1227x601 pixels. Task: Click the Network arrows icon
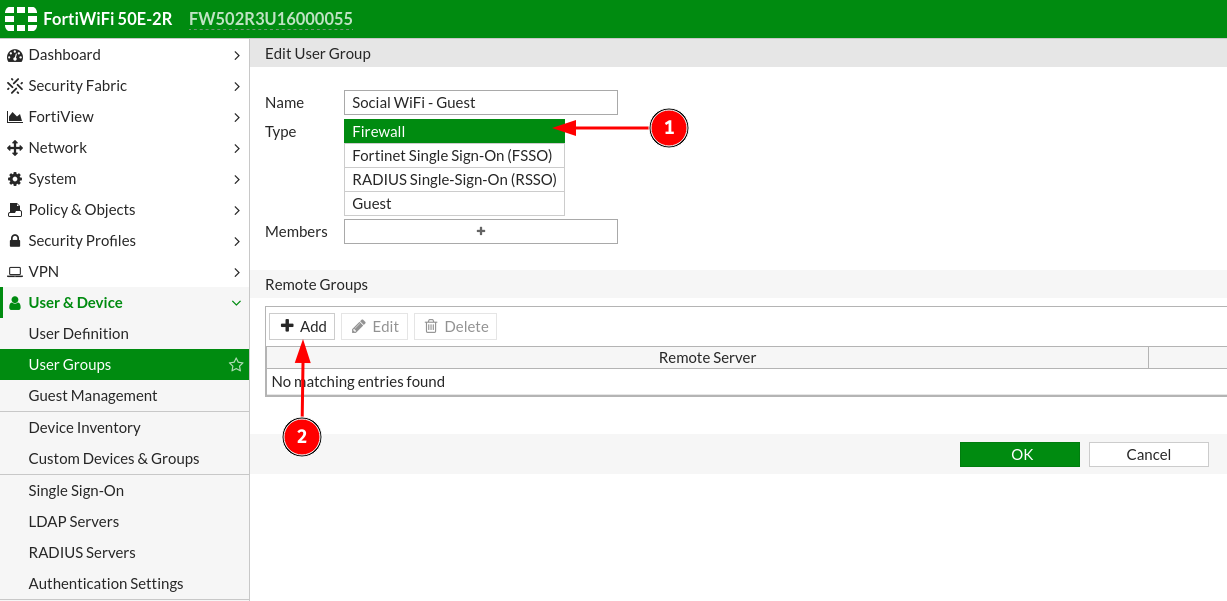[x=15, y=148]
